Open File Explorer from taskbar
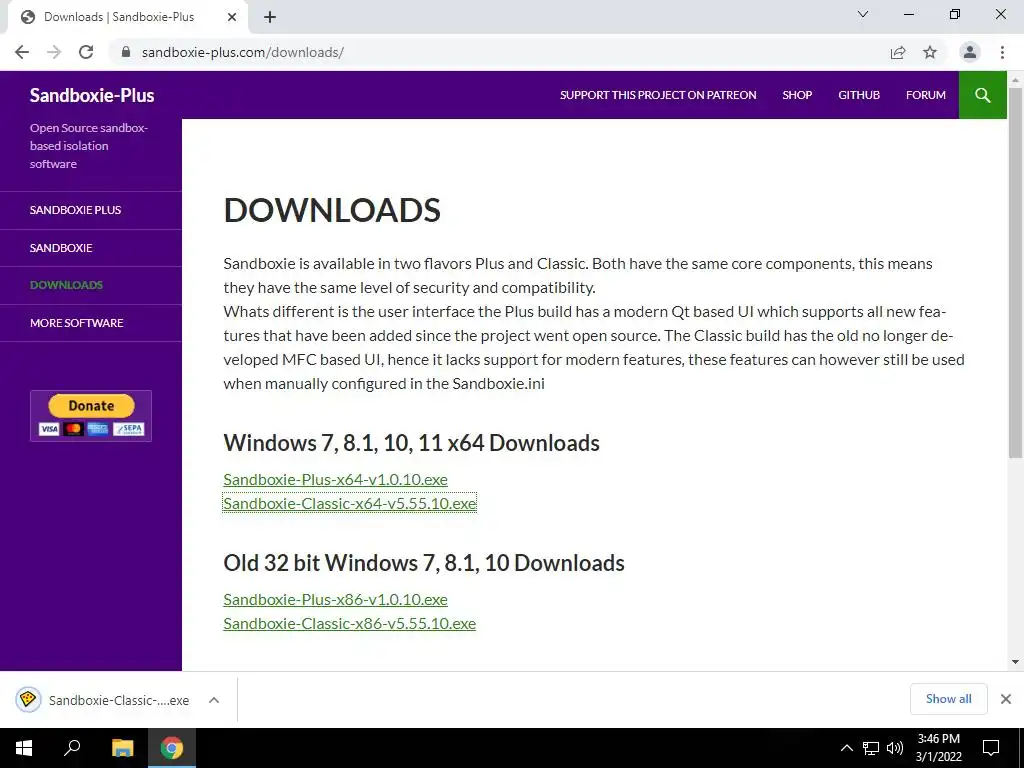The height and width of the screenshot is (768, 1024). (x=122, y=748)
